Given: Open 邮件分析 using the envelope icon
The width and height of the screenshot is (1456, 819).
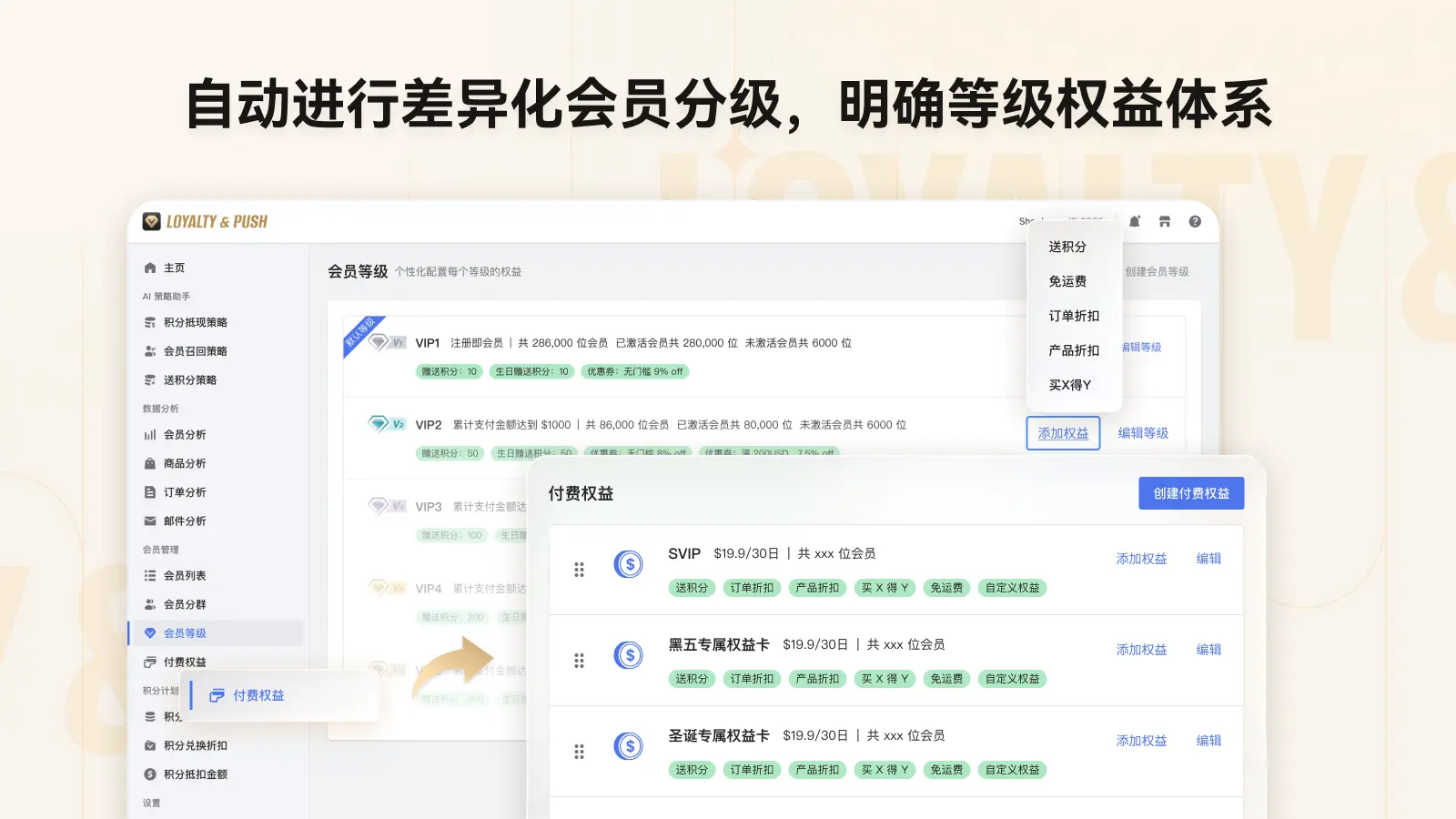Looking at the screenshot, I should 183,521.
